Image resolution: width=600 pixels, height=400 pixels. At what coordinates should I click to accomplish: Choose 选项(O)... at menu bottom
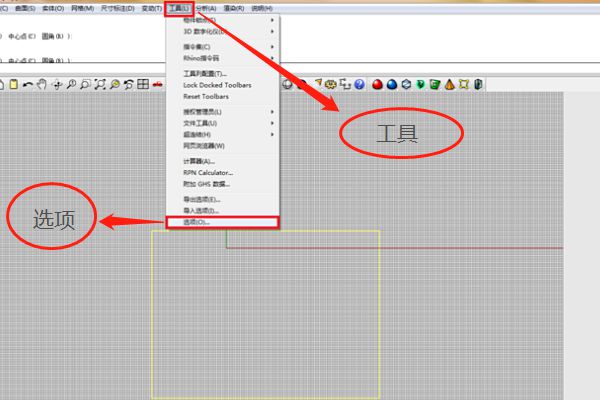coord(222,222)
